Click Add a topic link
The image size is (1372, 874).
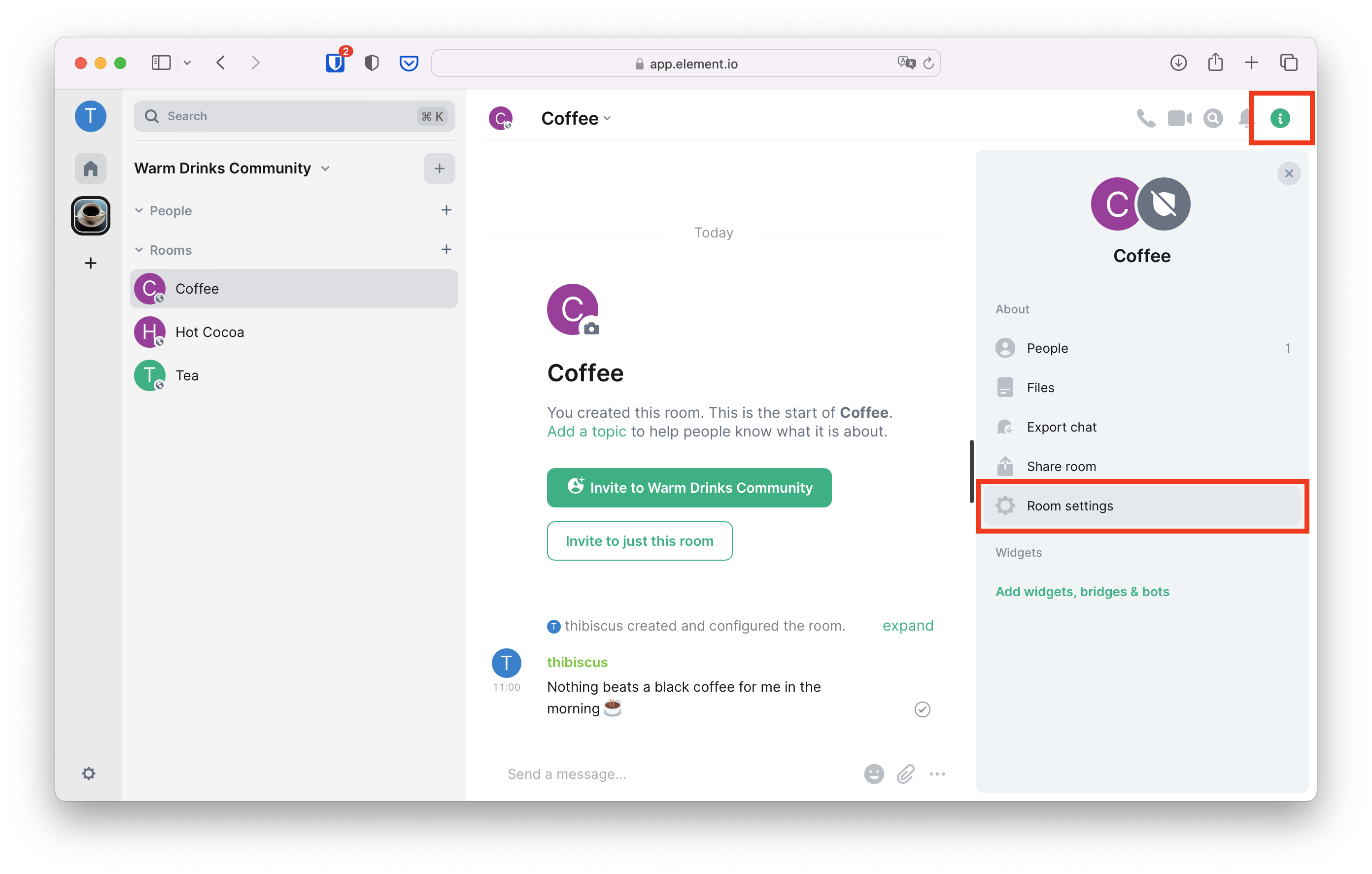pos(586,431)
